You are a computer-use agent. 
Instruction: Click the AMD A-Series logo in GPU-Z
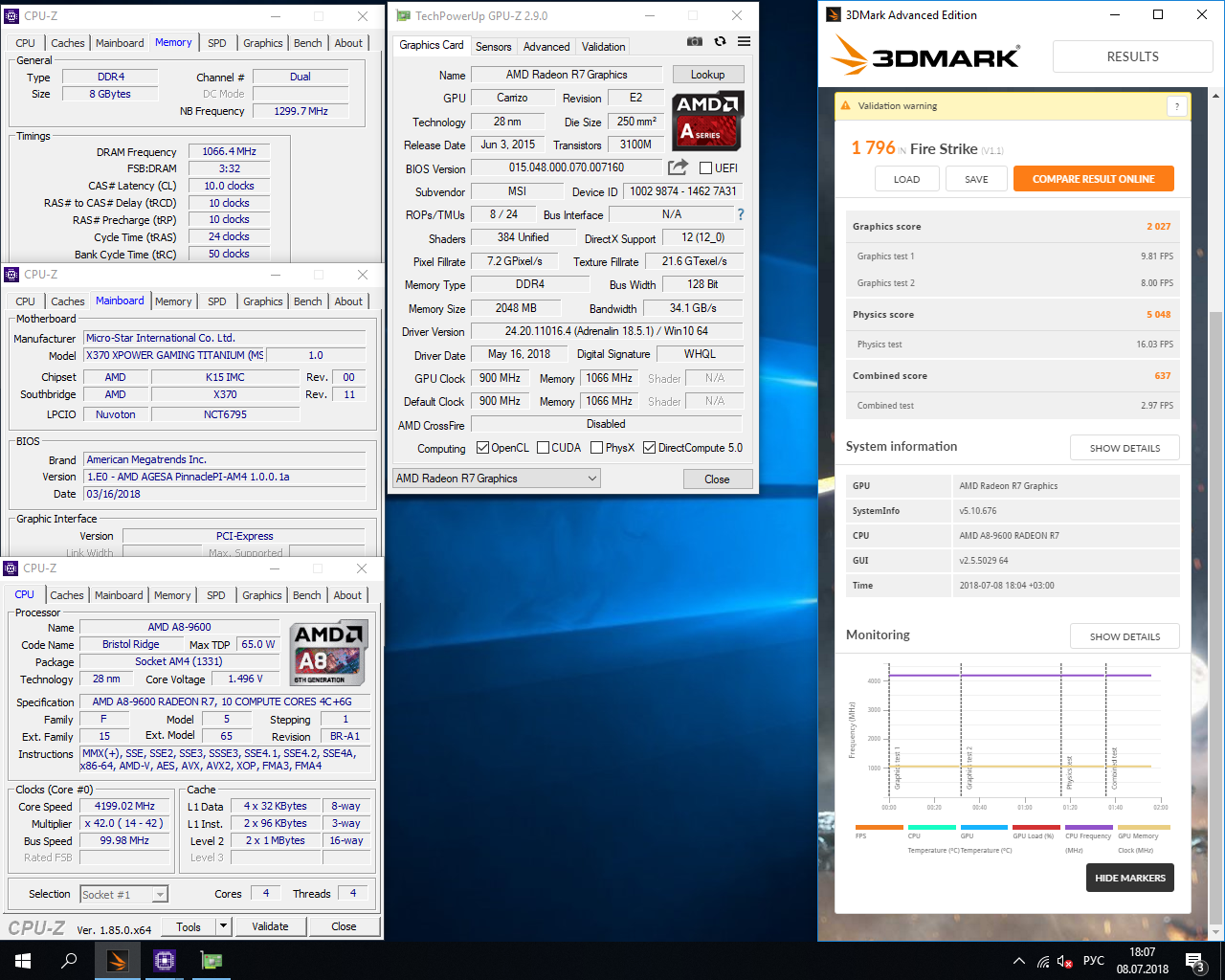pos(707,122)
